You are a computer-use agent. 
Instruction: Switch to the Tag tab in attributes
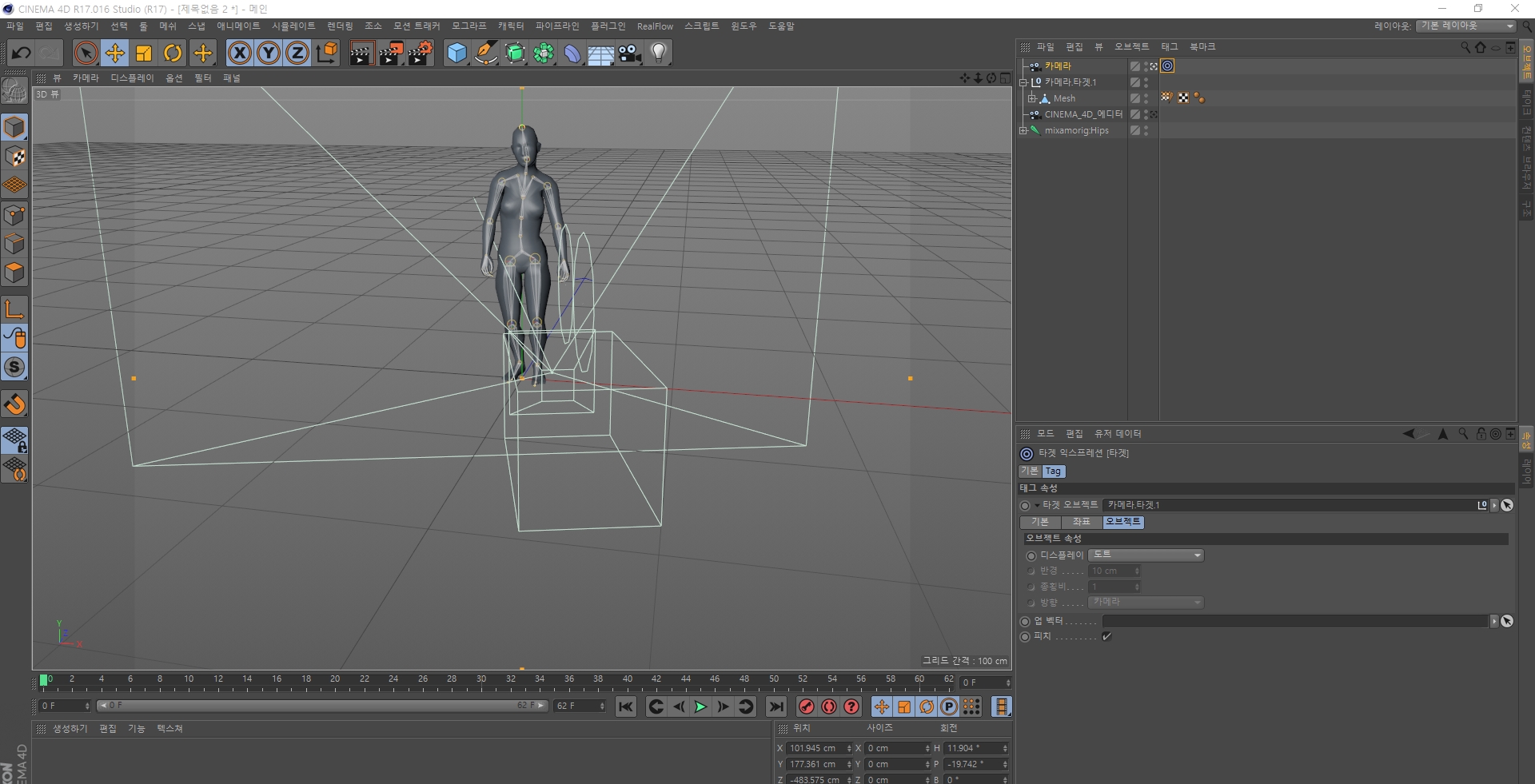(1053, 472)
